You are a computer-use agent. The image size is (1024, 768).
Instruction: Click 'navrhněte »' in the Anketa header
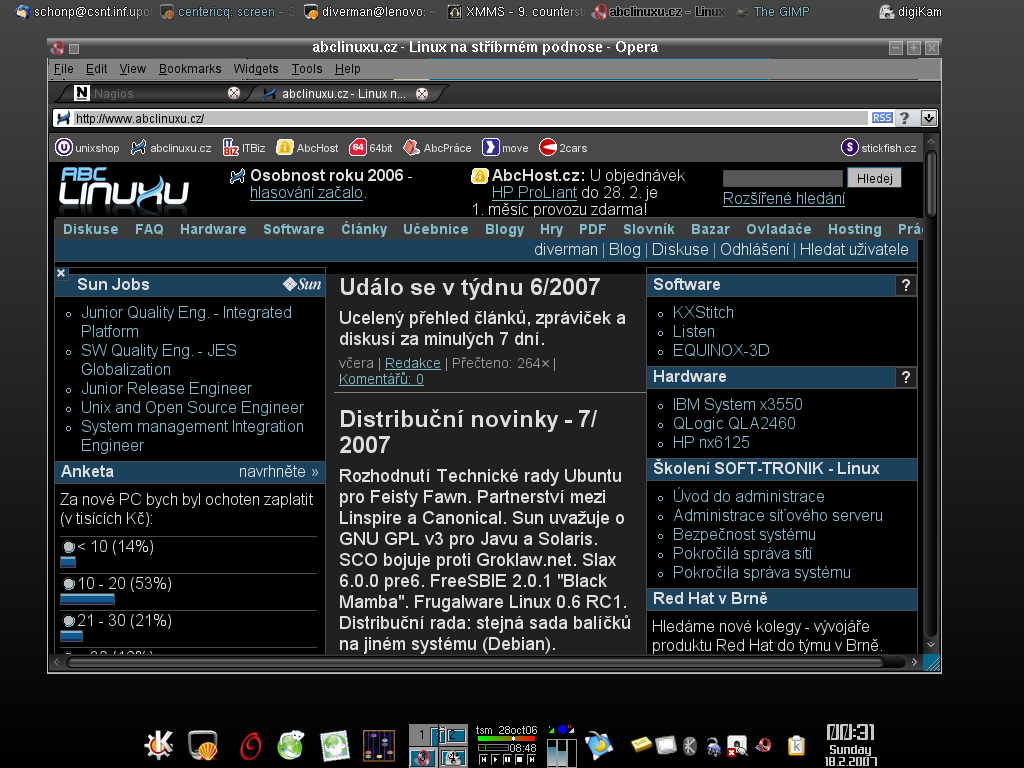click(279, 472)
